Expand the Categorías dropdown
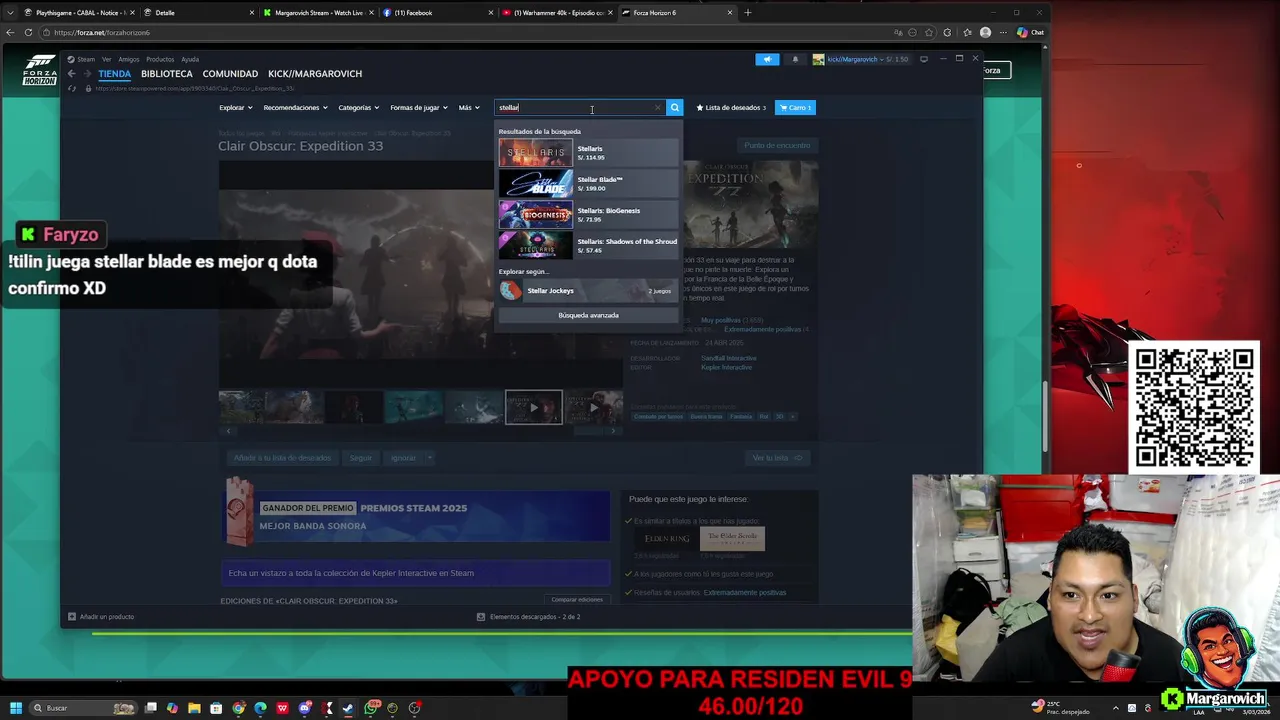The image size is (1280, 720). click(358, 107)
